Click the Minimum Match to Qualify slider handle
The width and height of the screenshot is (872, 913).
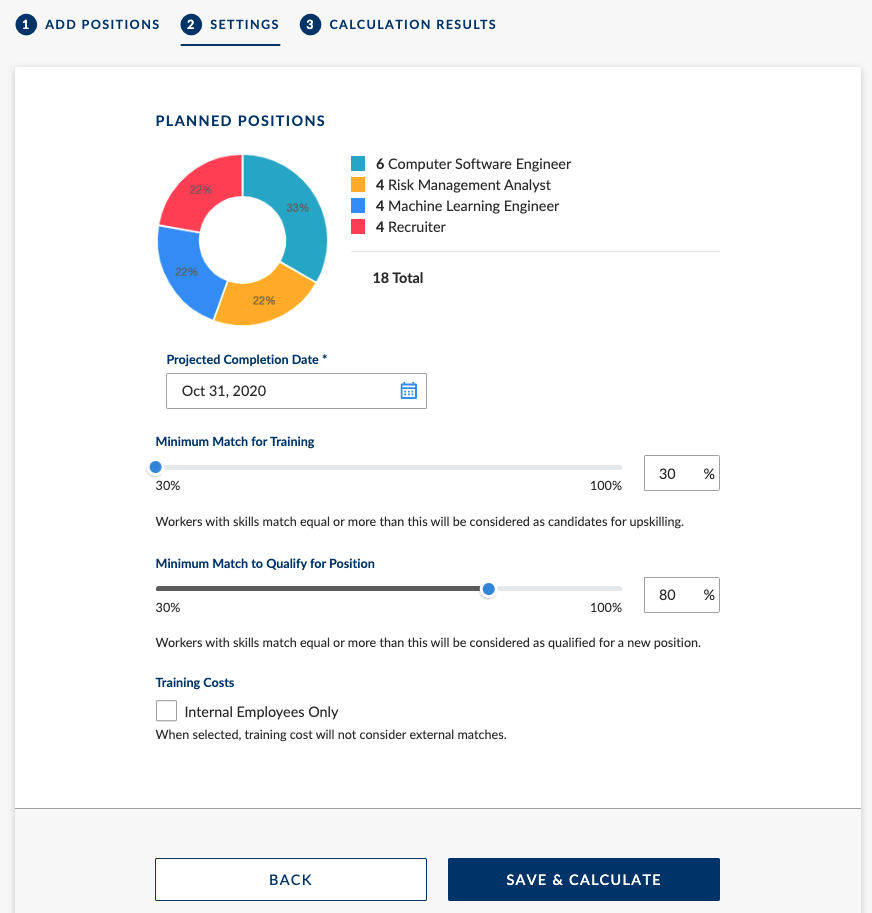[488, 589]
